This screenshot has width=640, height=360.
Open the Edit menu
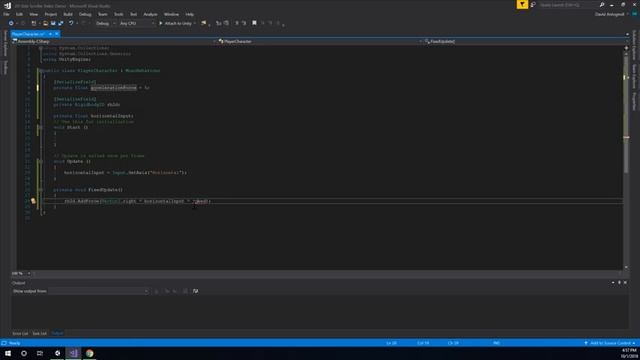coord(19,14)
